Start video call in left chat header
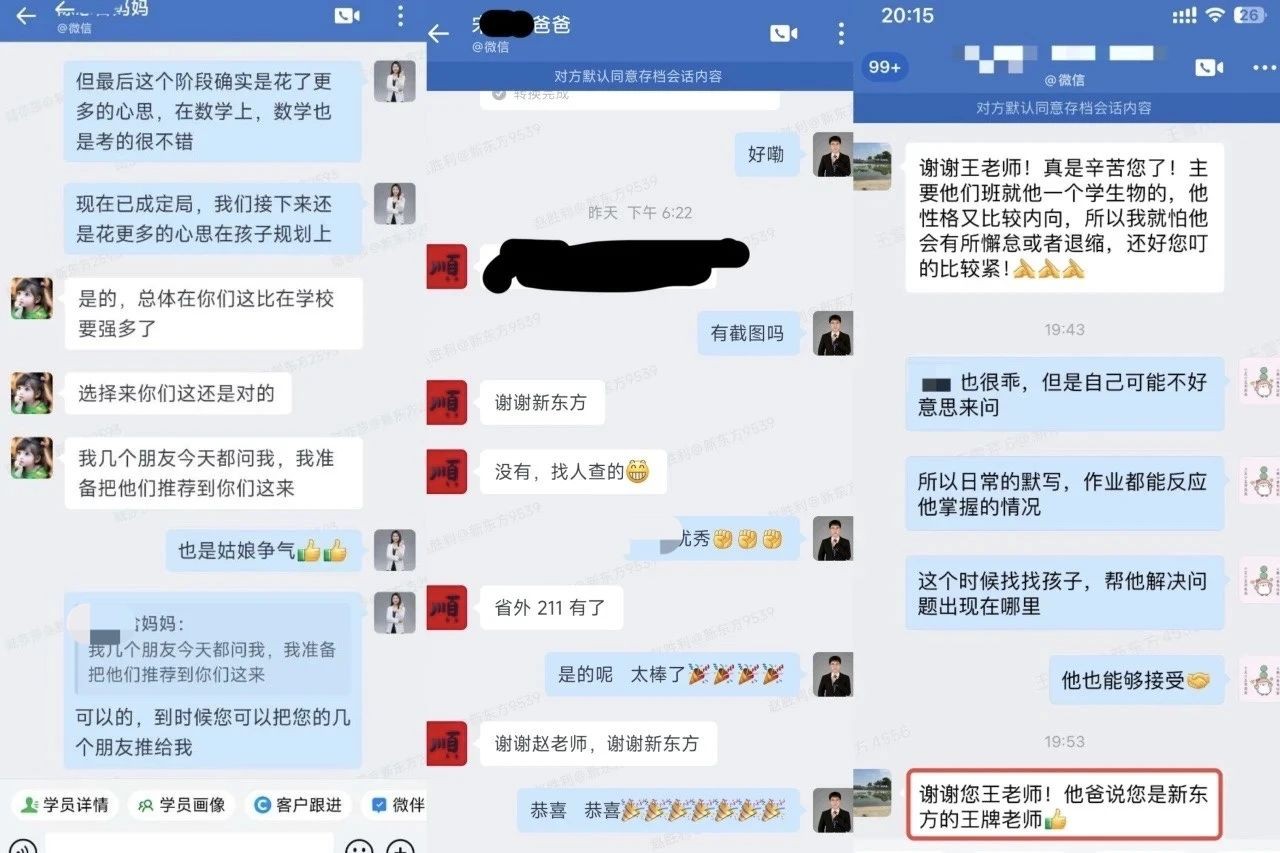The width and height of the screenshot is (1280, 853). click(347, 16)
